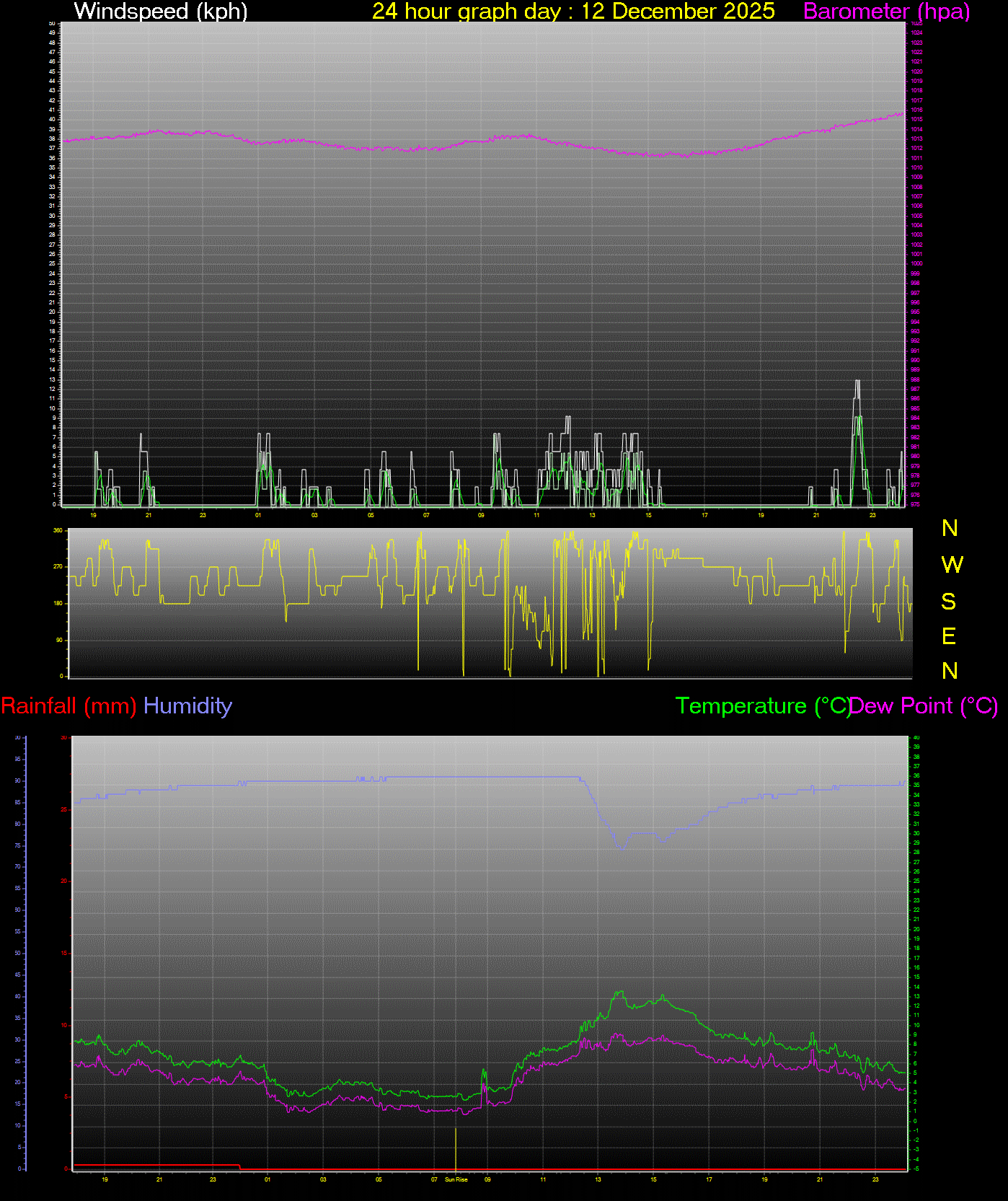Image resolution: width=1008 pixels, height=1201 pixels.
Task: Click the "13" hour label under windspeed chart
Action: click(x=592, y=515)
